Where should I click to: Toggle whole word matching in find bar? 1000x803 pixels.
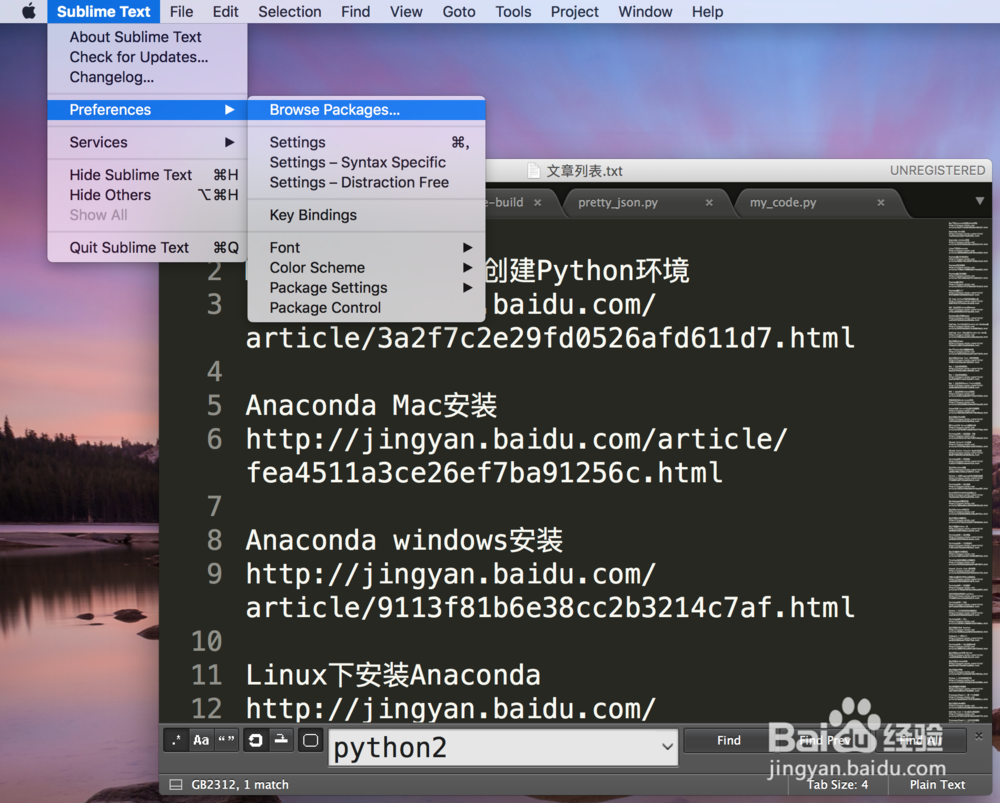click(x=226, y=740)
